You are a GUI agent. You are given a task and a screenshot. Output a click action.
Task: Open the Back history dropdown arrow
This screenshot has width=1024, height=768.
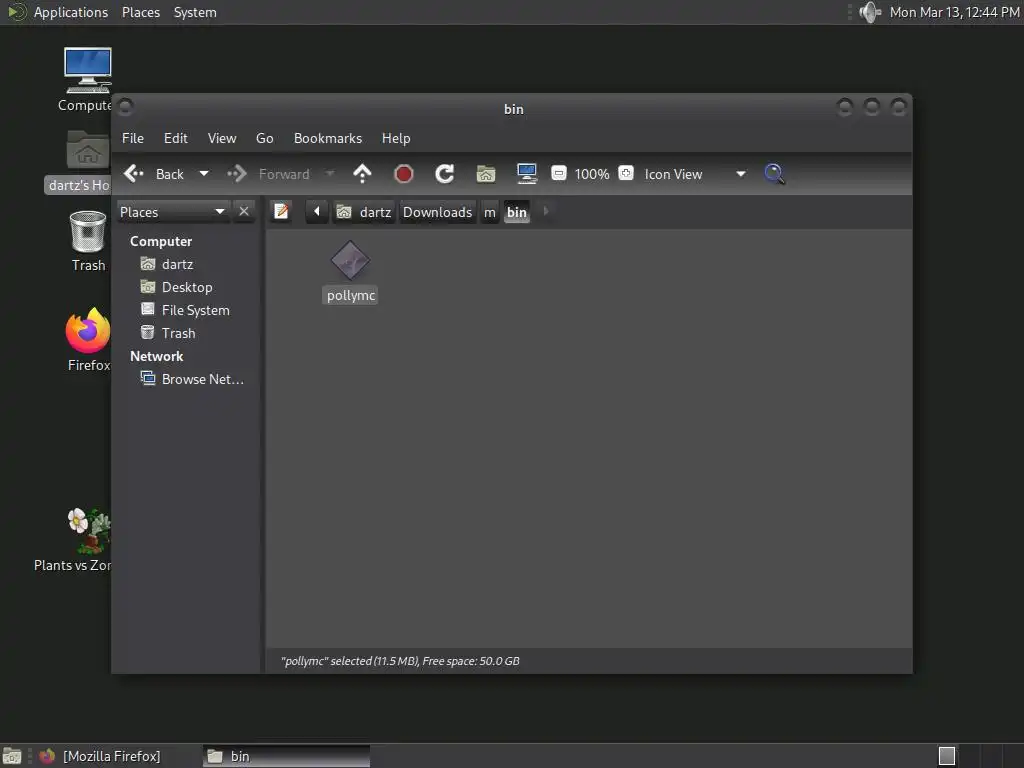coord(204,174)
